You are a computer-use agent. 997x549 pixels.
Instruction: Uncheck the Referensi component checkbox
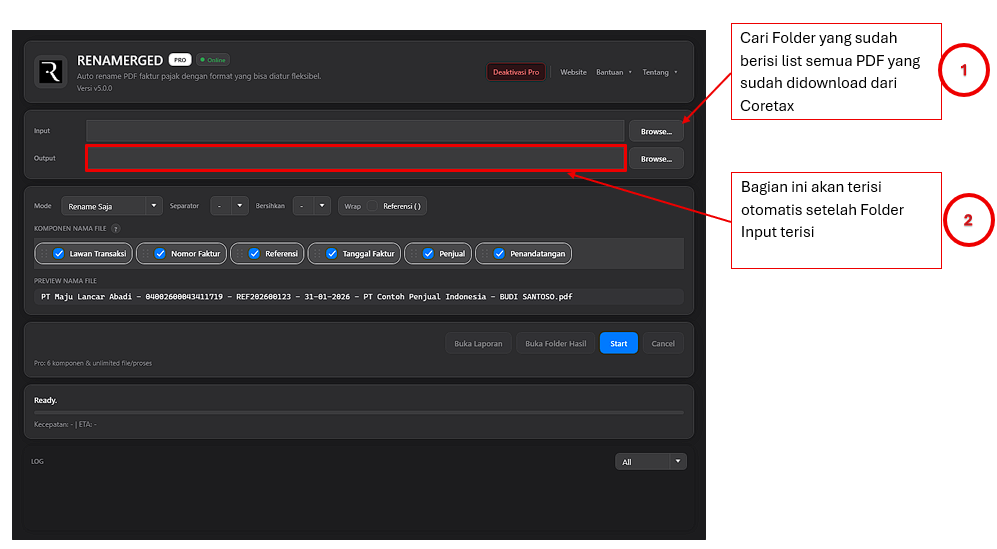point(254,253)
